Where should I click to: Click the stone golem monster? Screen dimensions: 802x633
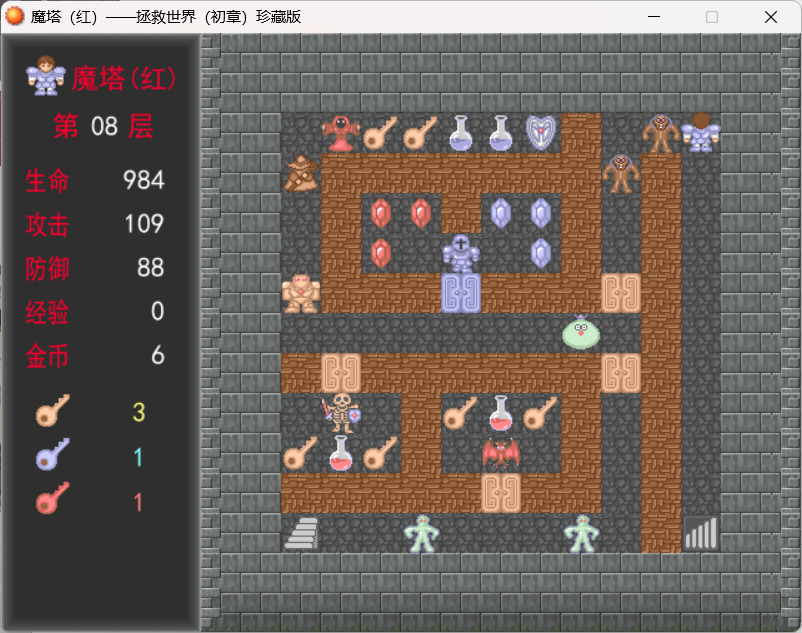coord(301,293)
